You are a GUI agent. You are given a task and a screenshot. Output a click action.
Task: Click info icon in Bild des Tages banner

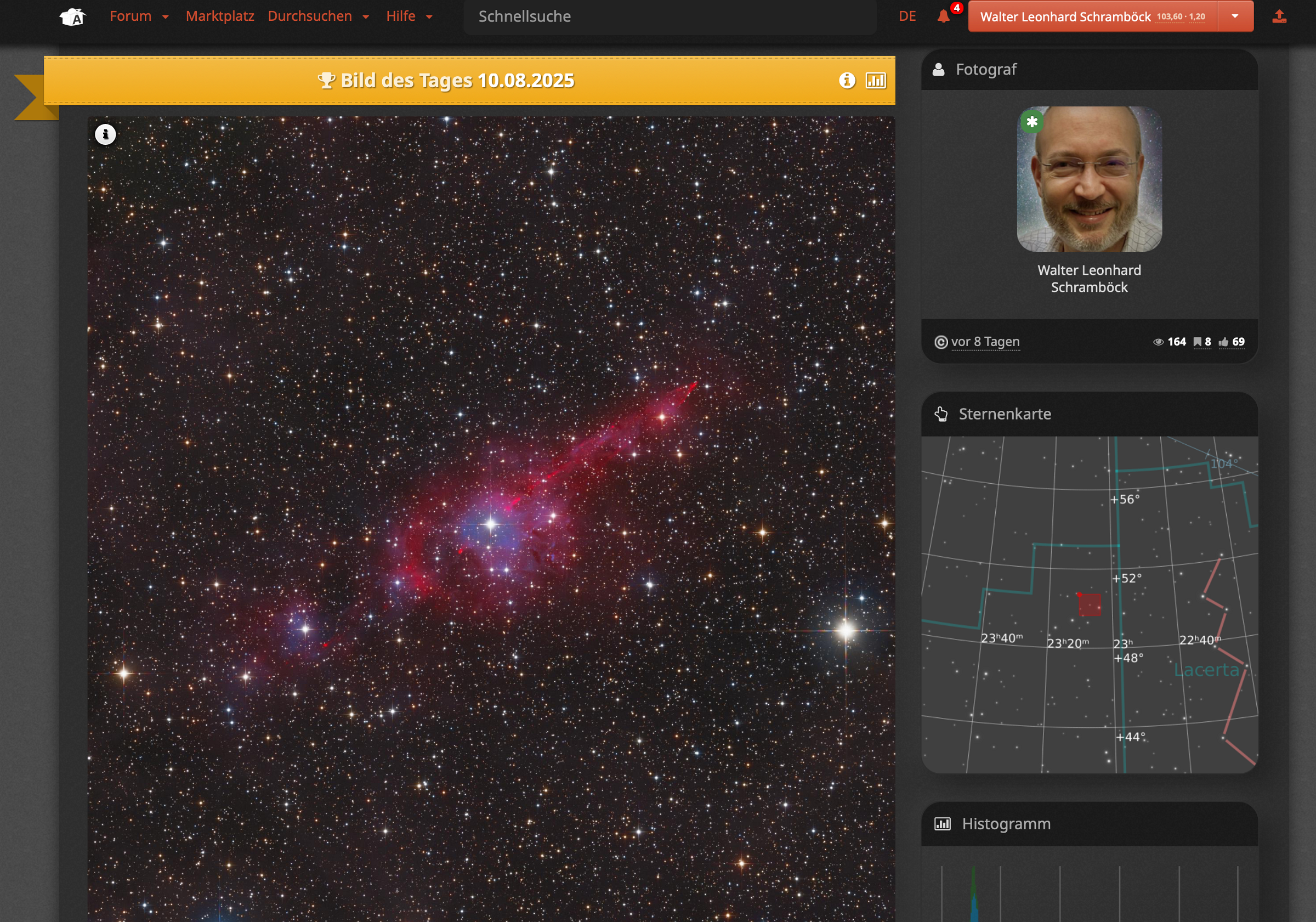pos(847,80)
